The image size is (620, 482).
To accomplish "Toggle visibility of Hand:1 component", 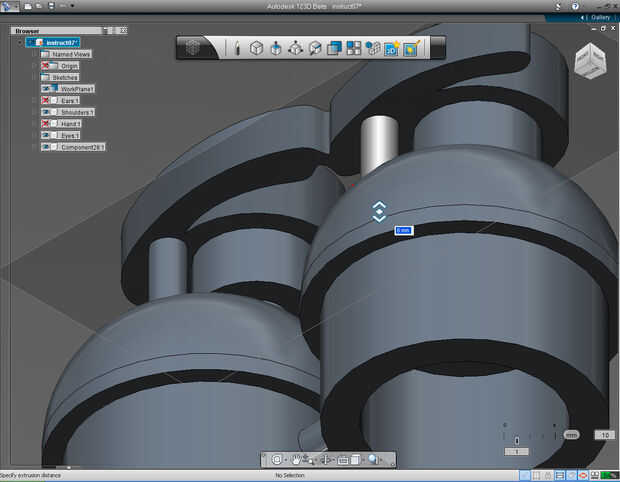I will [x=46, y=123].
